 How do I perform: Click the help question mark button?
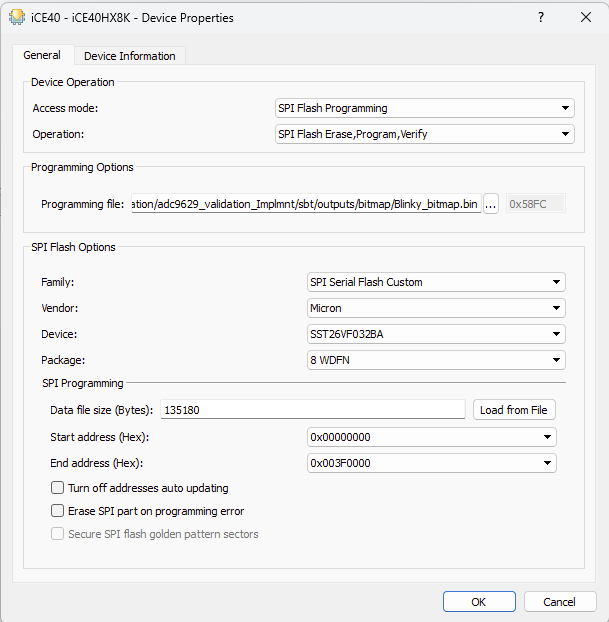pos(541,17)
